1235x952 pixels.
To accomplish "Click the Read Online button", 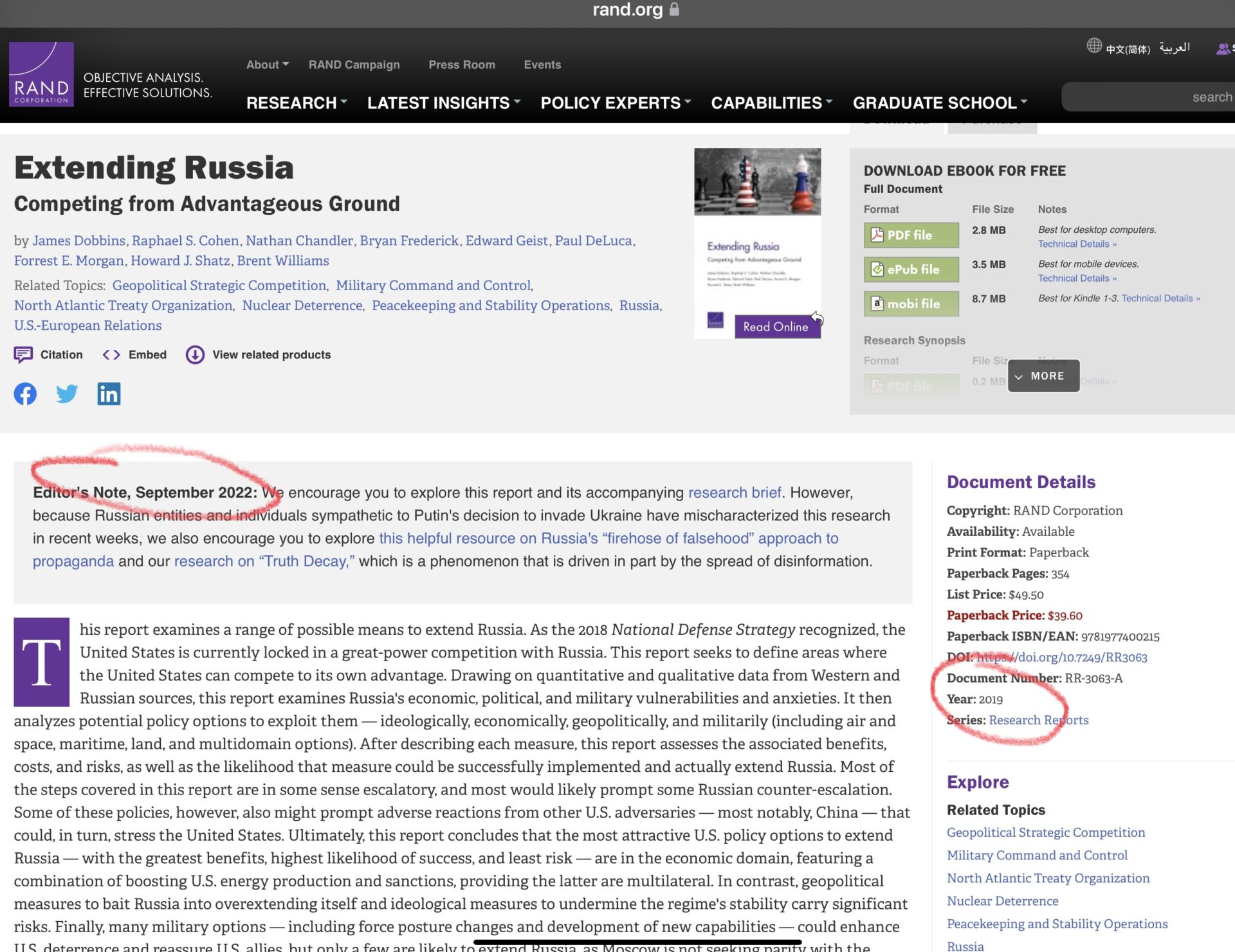I will tap(777, 327).
